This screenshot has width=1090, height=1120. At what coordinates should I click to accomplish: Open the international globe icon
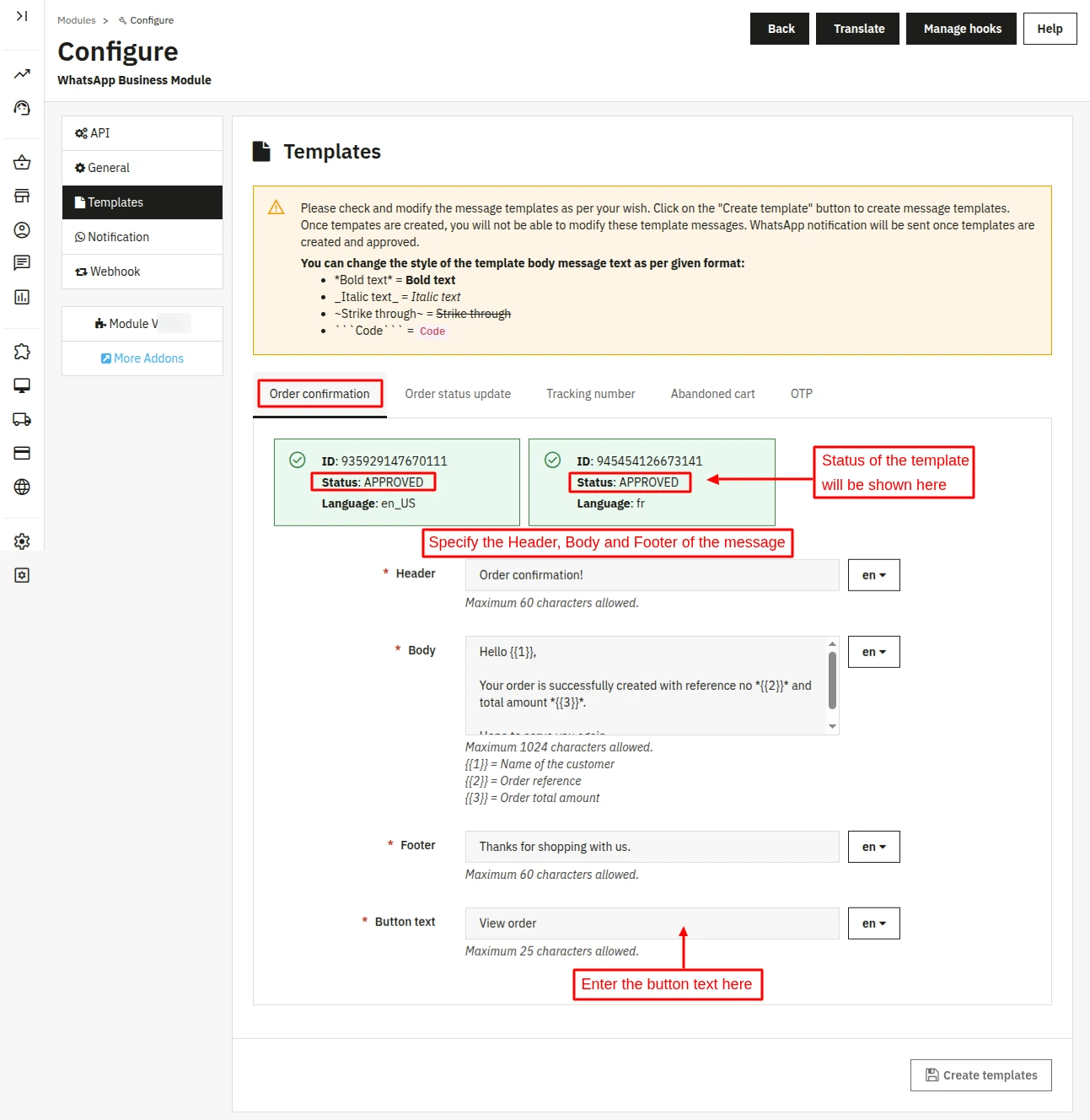tap(22, 487)
